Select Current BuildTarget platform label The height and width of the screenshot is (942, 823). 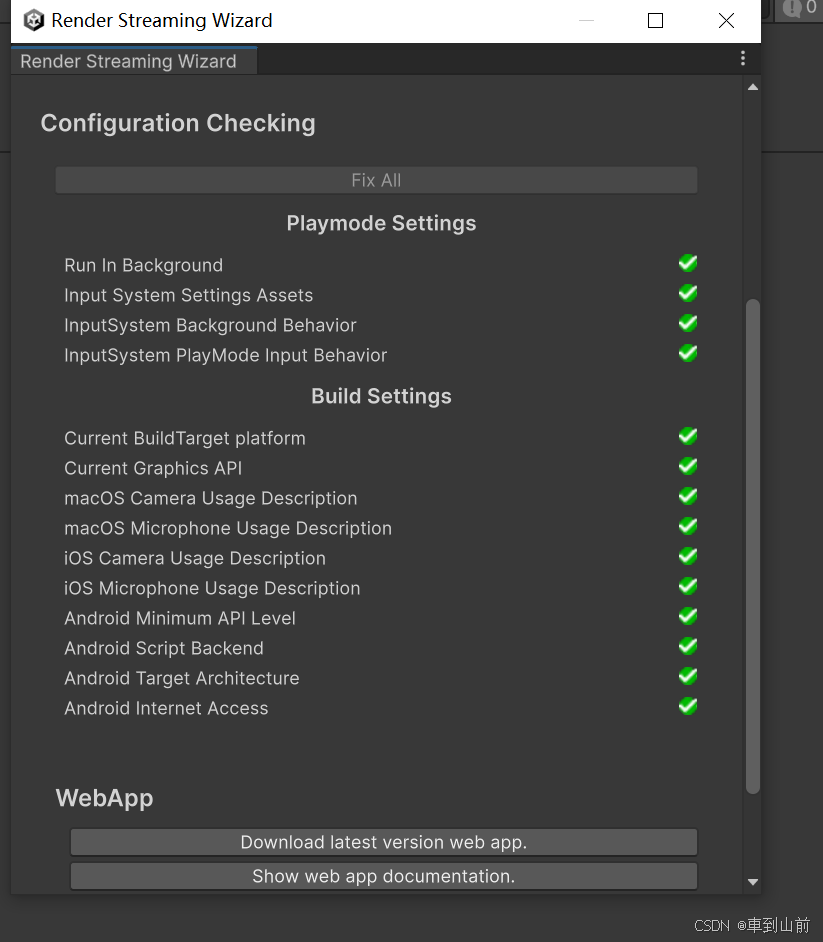pos(184,439)
